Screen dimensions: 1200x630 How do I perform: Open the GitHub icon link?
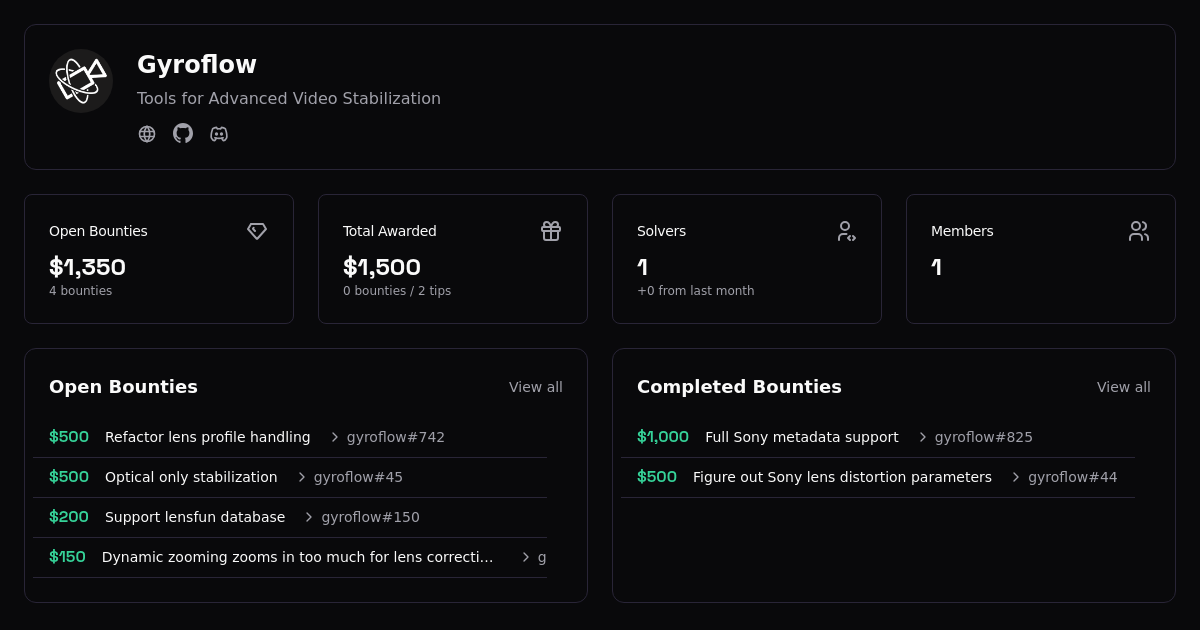click(183, 134)
